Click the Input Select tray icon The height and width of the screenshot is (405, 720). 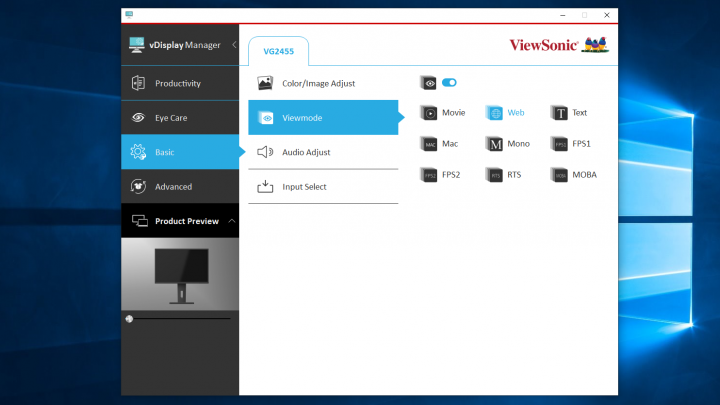[265, 186]
